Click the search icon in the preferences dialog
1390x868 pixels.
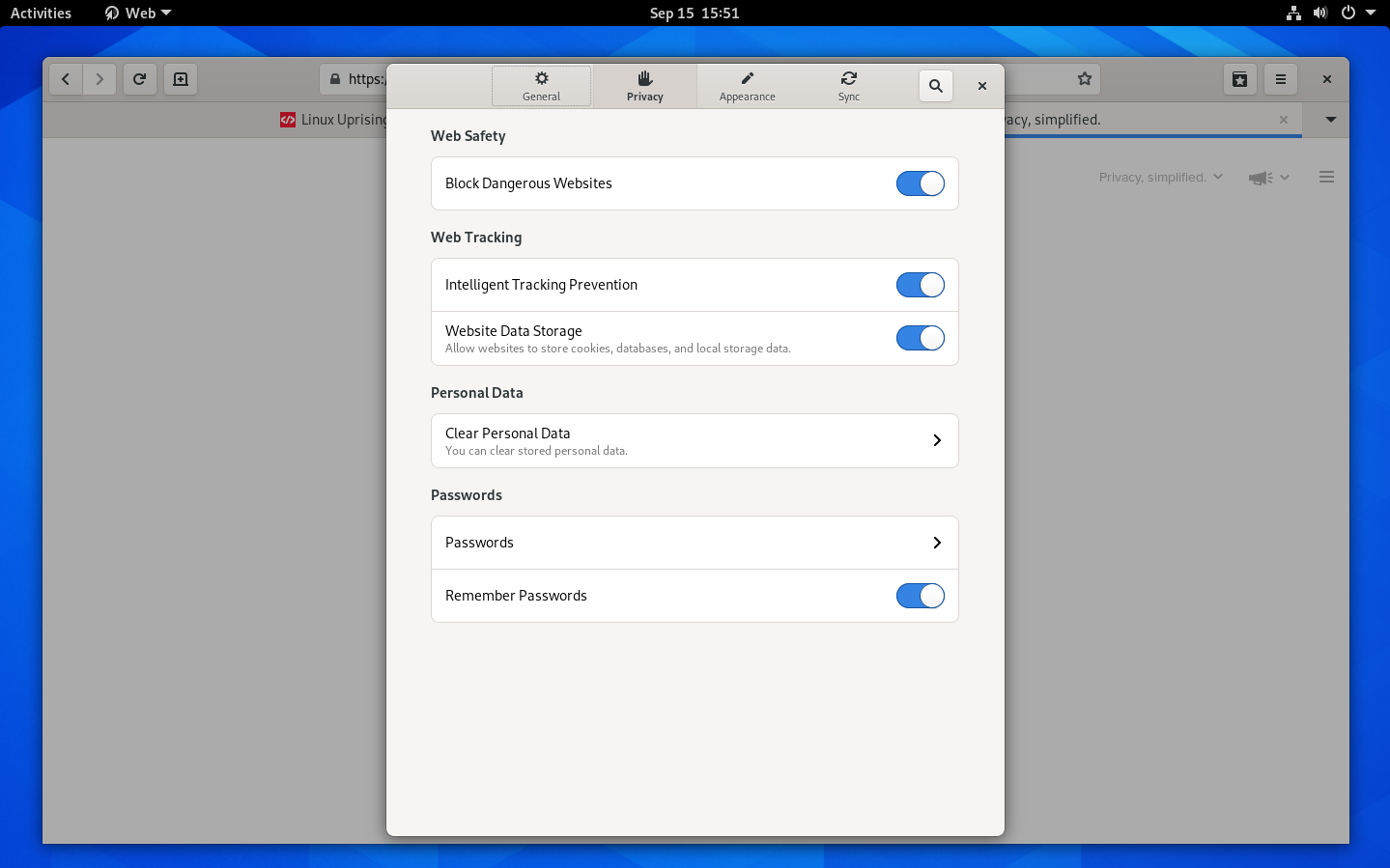tap(934, 86)
